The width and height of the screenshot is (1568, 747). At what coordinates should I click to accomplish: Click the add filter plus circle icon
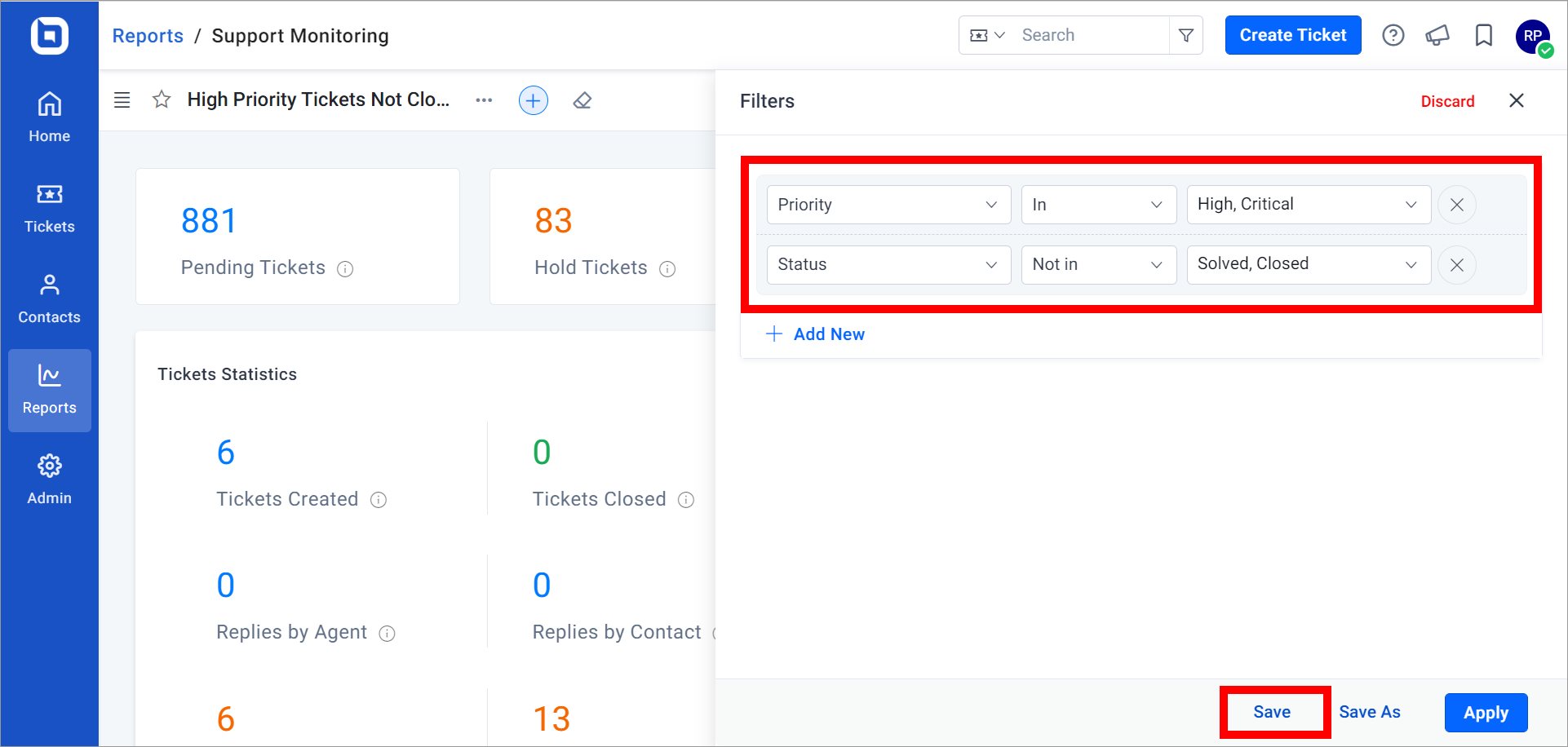[x=534, y=100]
